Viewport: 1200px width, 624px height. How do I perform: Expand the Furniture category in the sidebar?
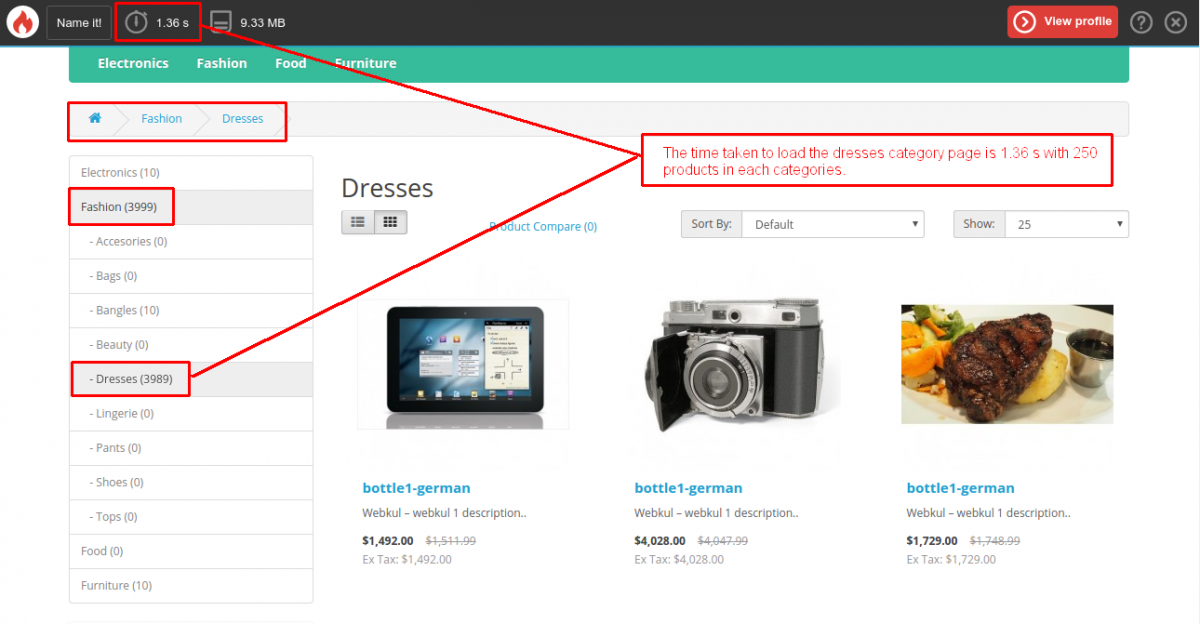pyautogui.click(x=114, y=585)
